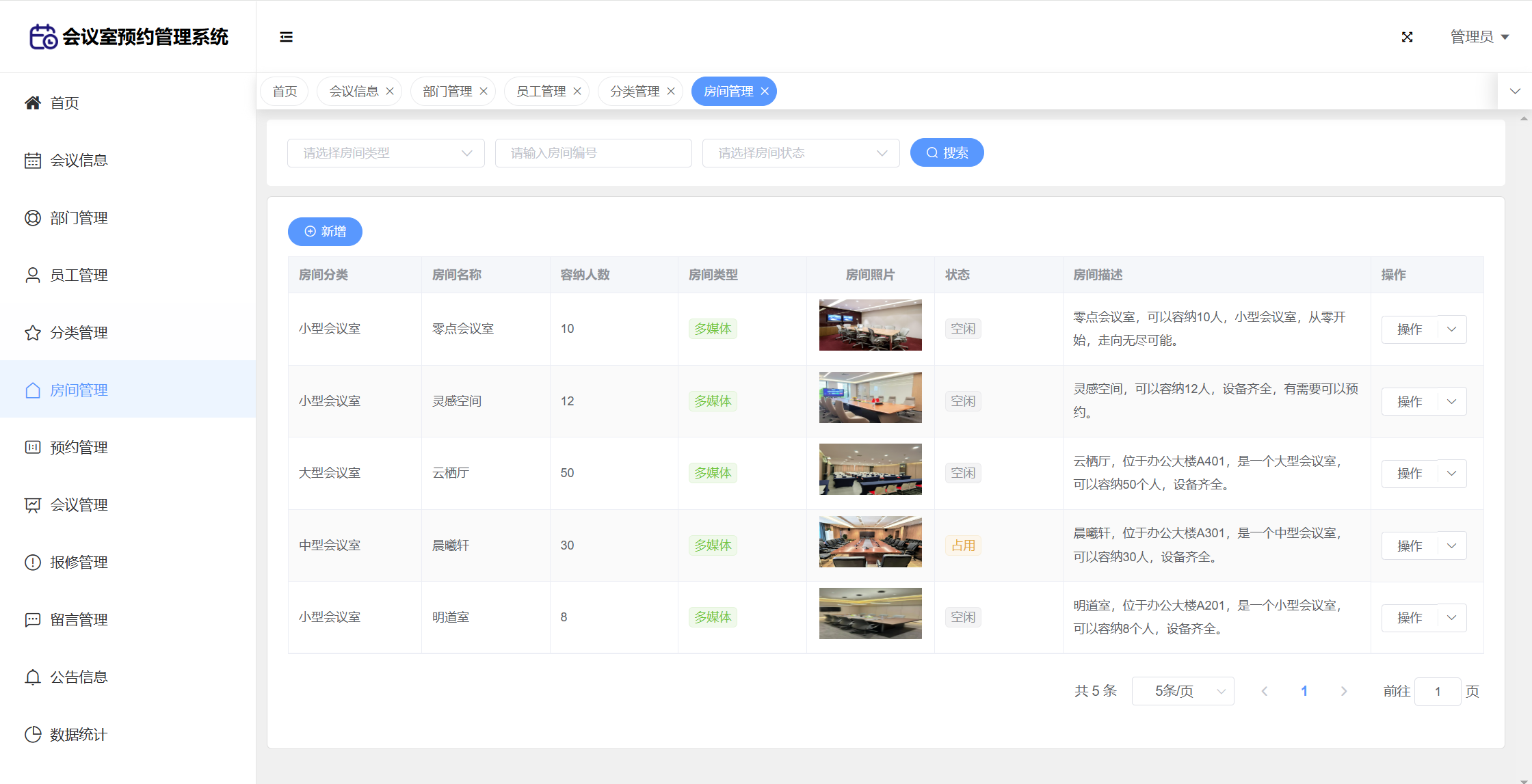1532x784 pixels.
Task: Switch to the 部门管理 tab
Action: (447, 92)
